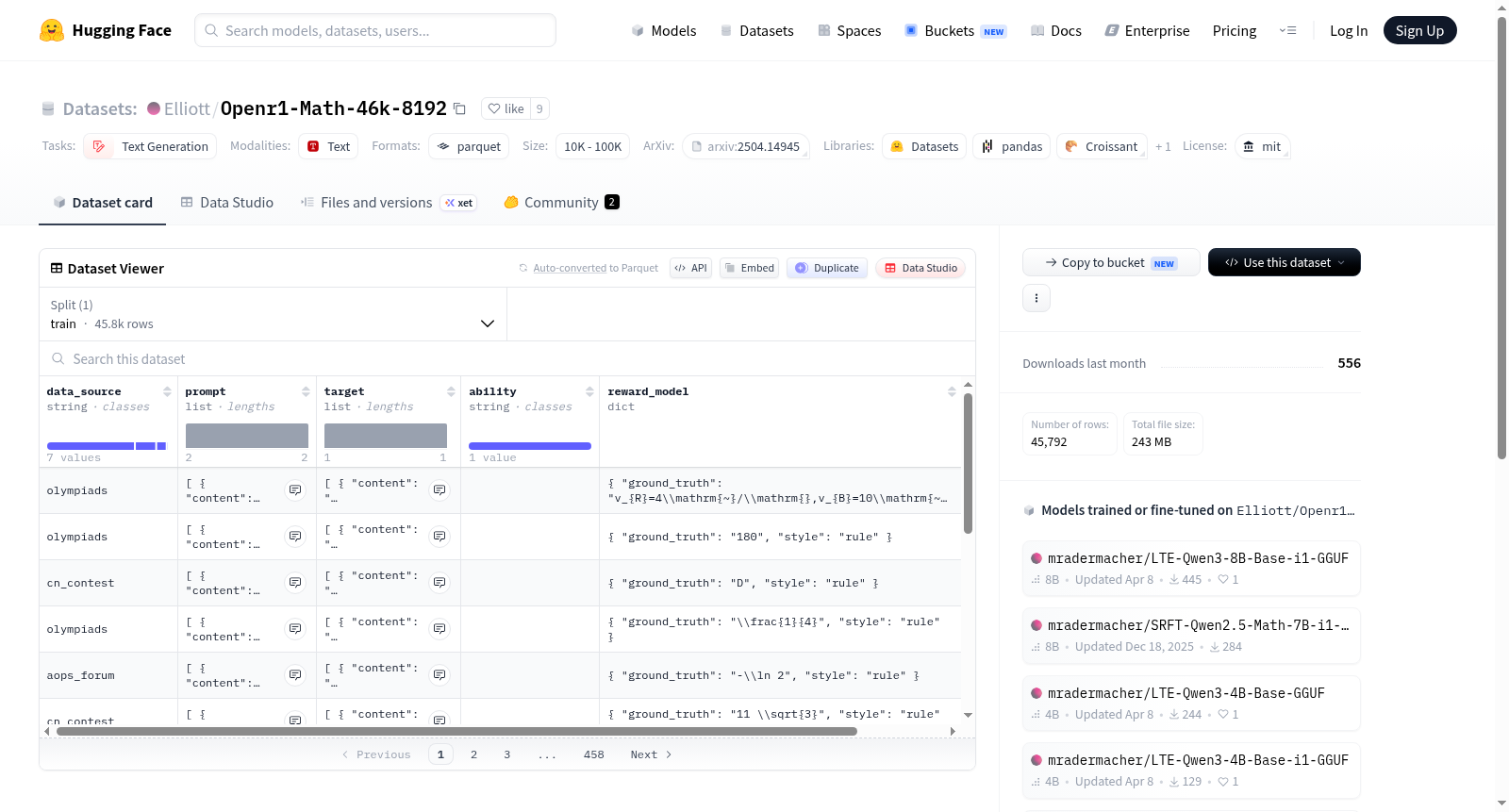Open chat view icon in aops_forum row target
Screen dimensions: 1509x812
click(x=439, y=675)
